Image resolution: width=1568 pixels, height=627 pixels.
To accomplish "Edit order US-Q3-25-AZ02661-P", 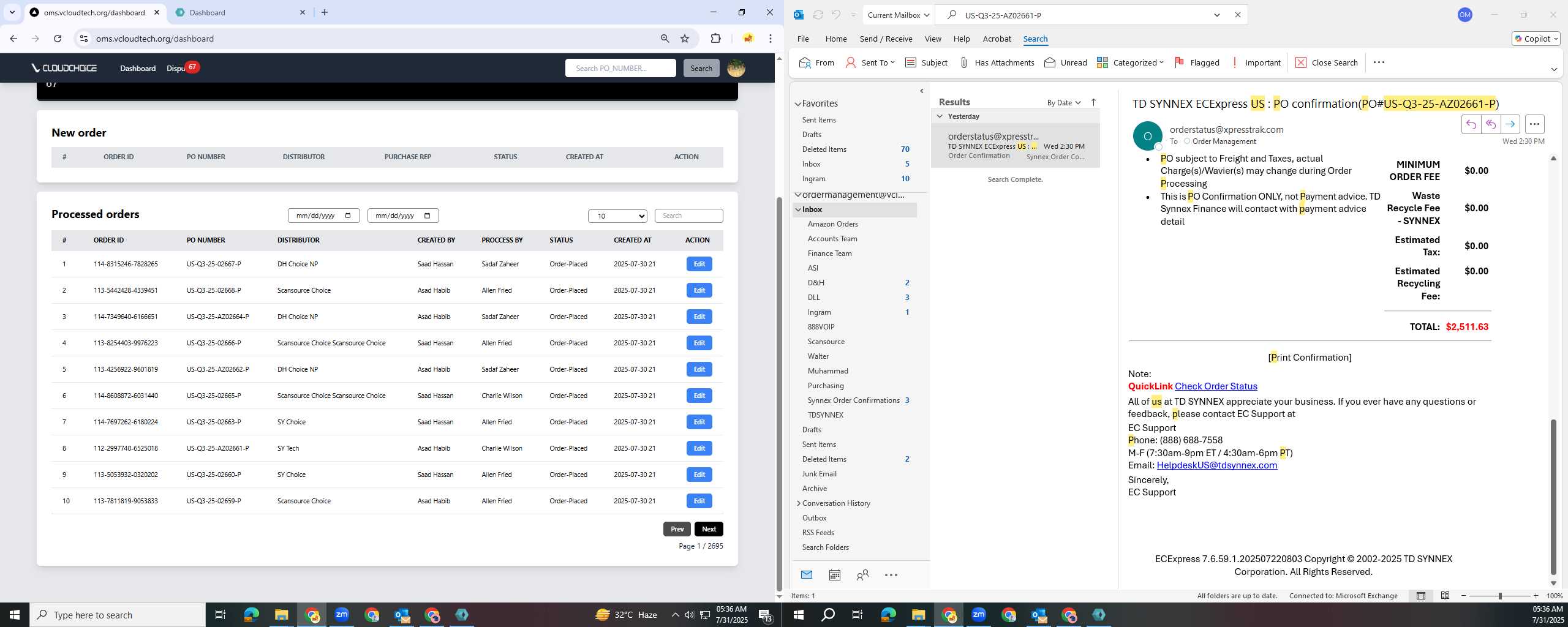I will (x=699, y=448).
